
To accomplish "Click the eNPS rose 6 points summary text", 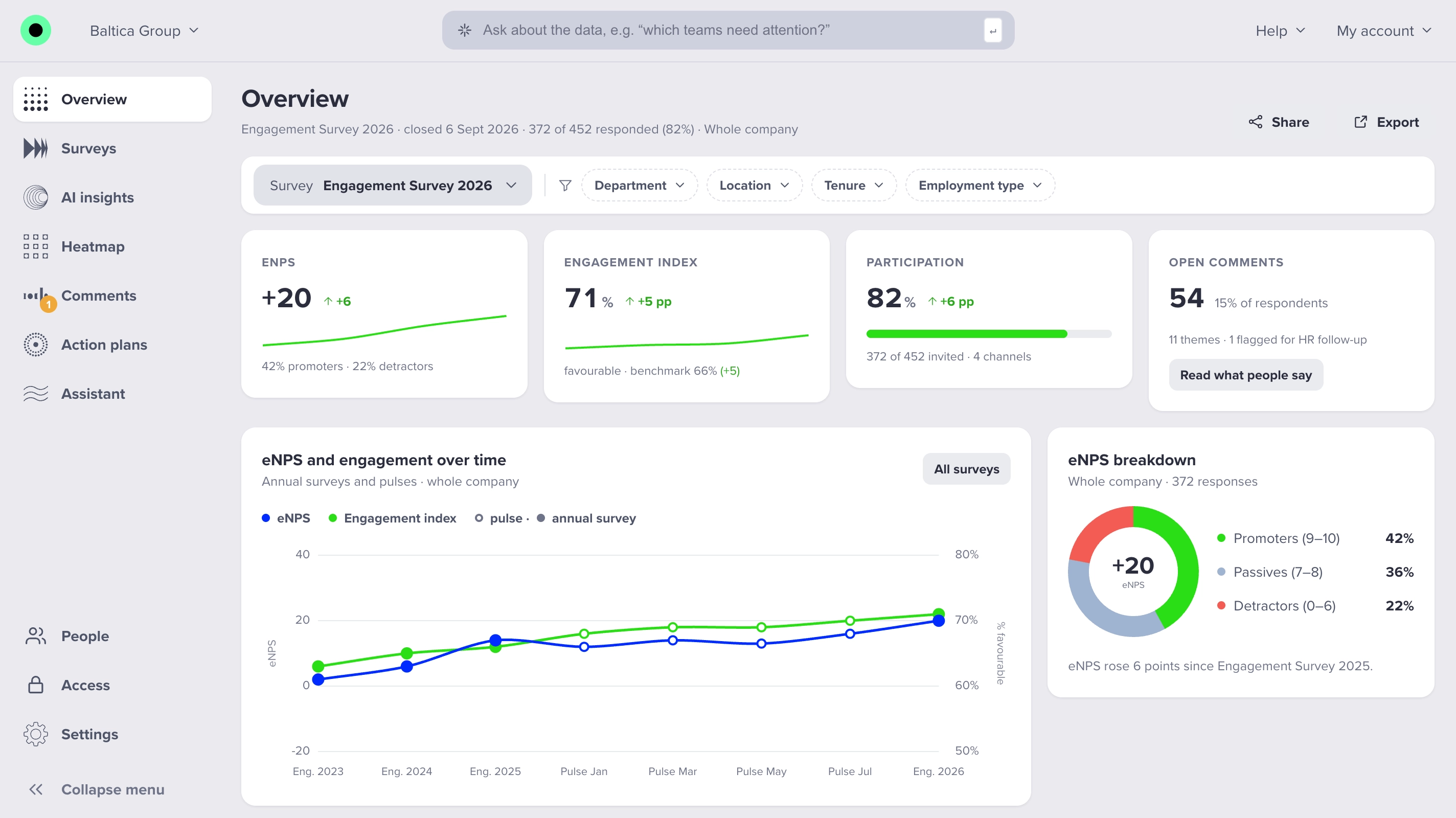I will coord(1220,665).
